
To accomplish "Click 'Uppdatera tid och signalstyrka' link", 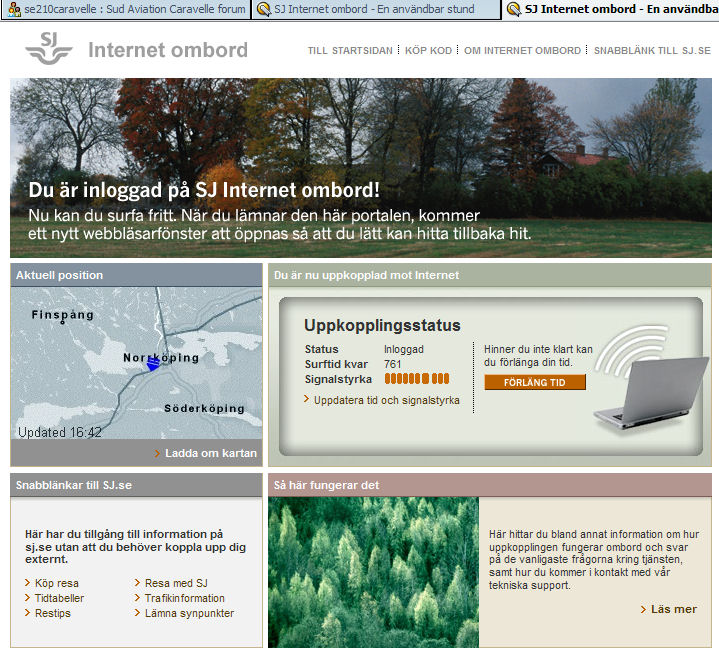I will click(387, 400).
